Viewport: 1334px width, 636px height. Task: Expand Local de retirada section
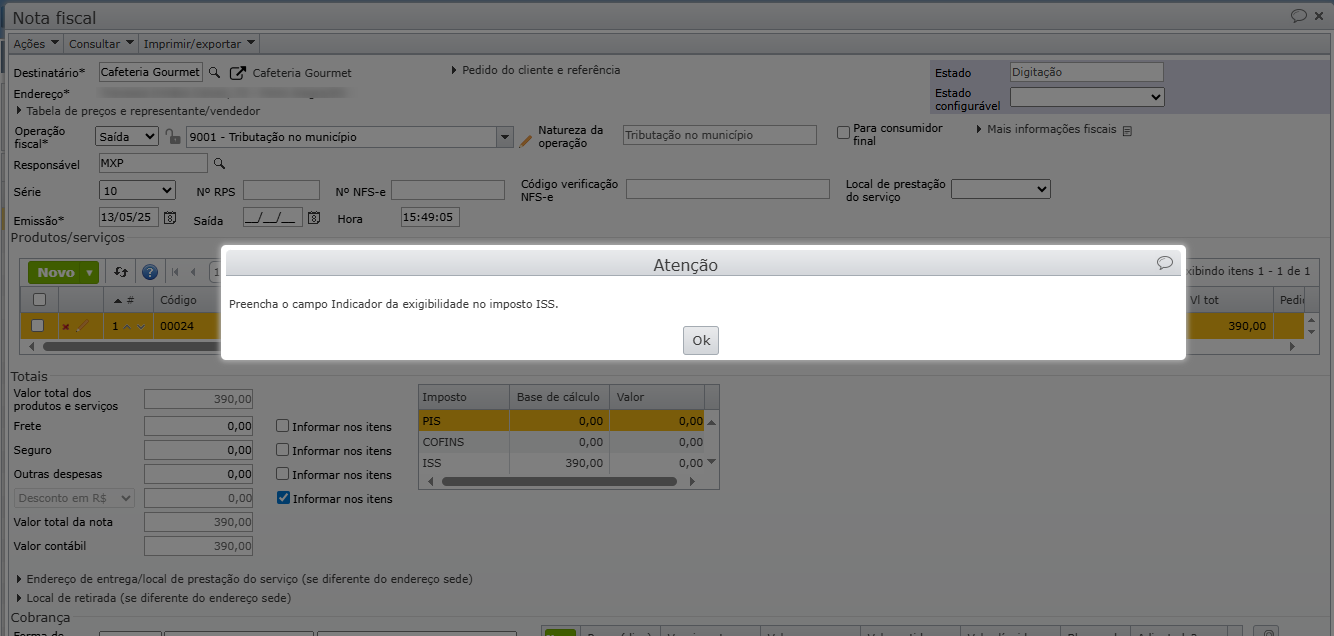click(154, 598)
